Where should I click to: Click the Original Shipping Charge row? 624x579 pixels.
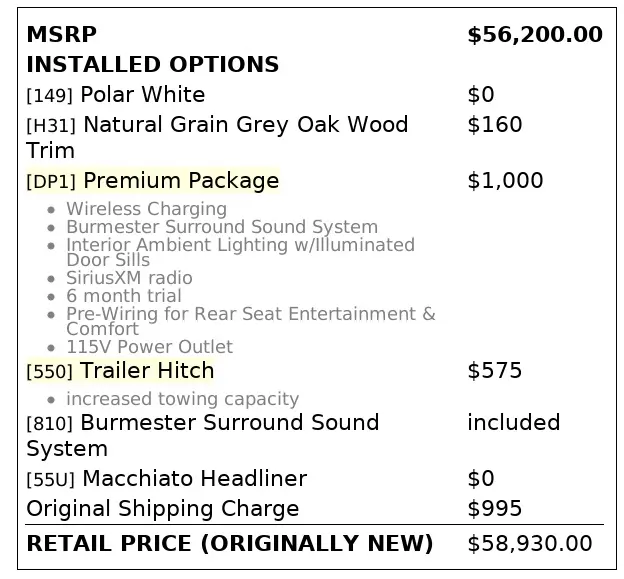(x=162, y=508)
